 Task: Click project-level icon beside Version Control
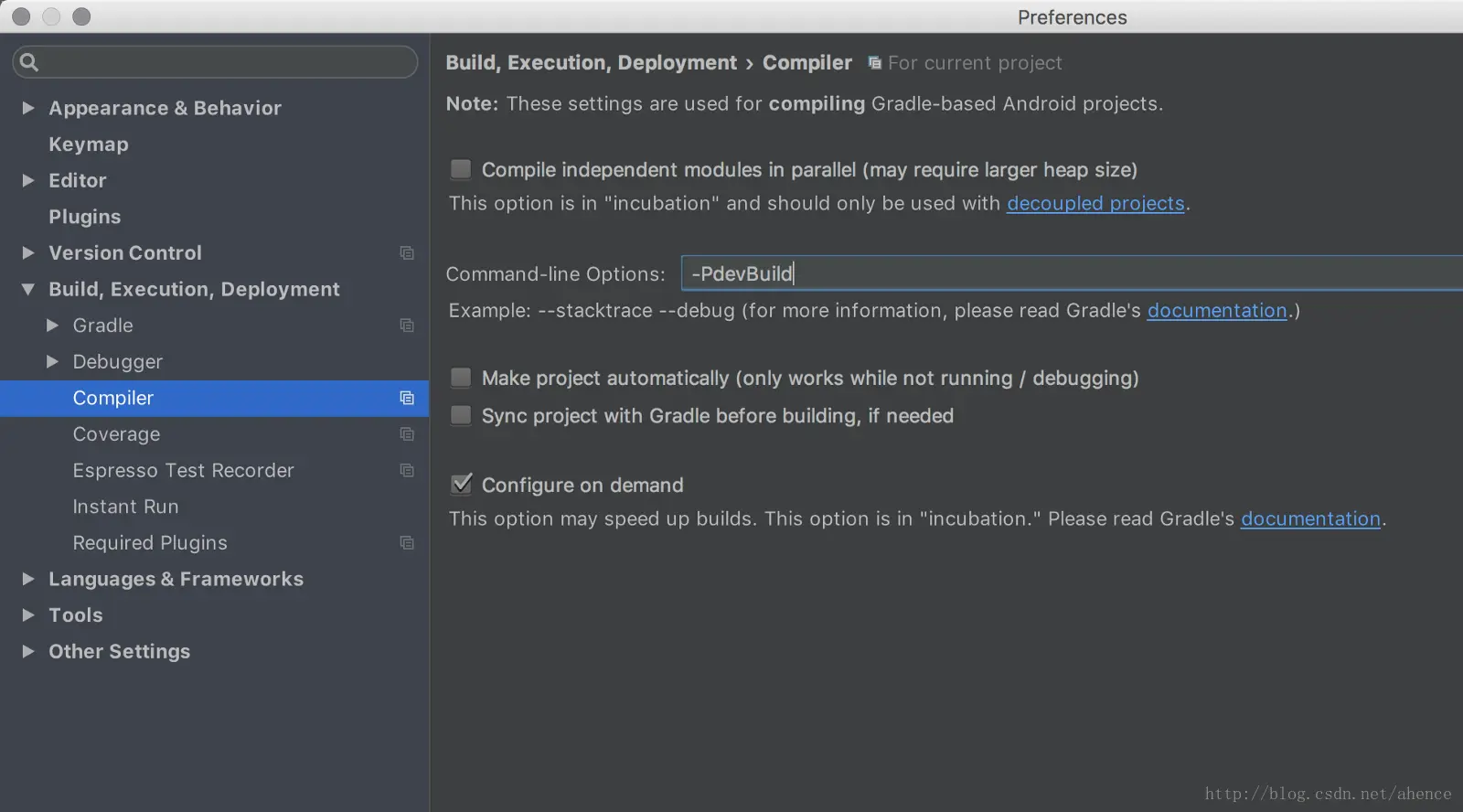(x=407, y=253)
